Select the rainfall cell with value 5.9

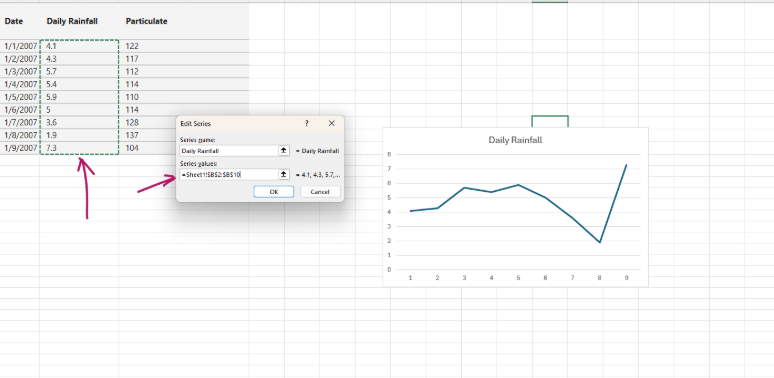79,97
